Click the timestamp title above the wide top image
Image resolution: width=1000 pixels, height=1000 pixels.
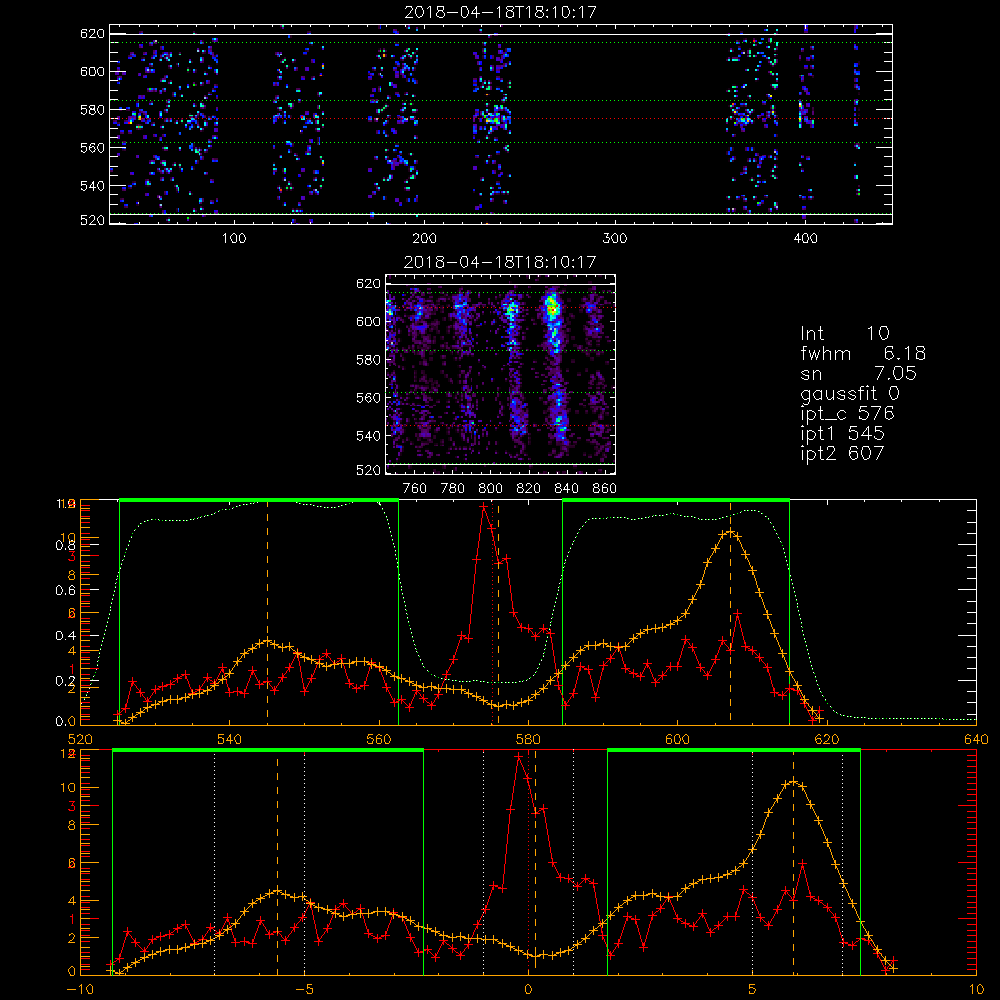tap(501, 12)
